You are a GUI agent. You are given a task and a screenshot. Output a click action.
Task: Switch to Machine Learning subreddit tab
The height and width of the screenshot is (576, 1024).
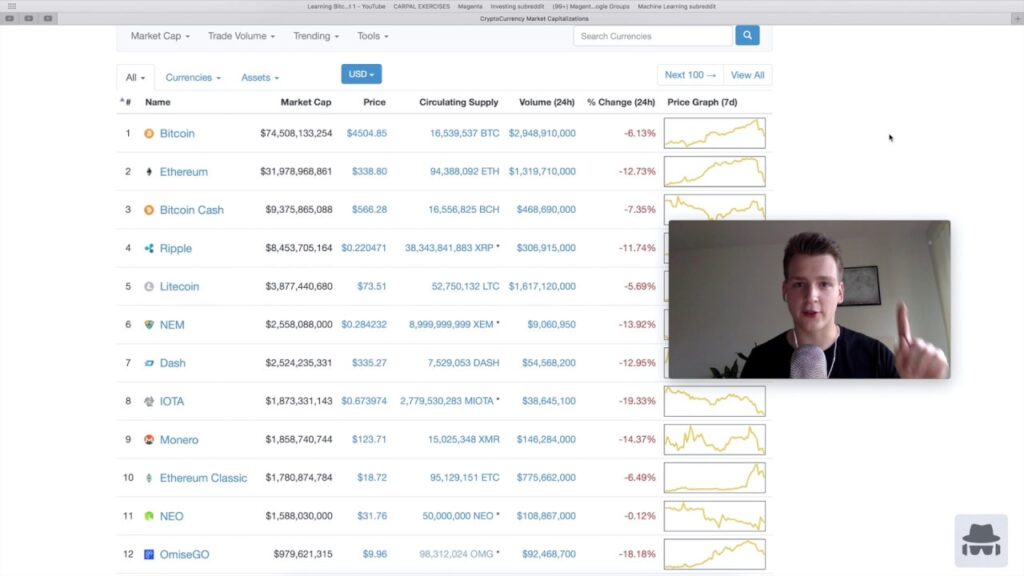coord(677,7)
